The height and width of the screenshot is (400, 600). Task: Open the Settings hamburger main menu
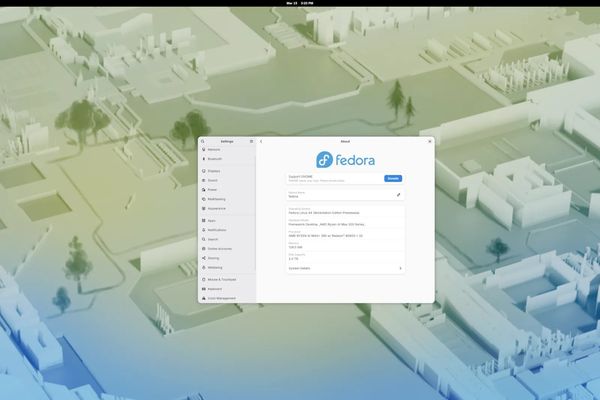(251, 141)
